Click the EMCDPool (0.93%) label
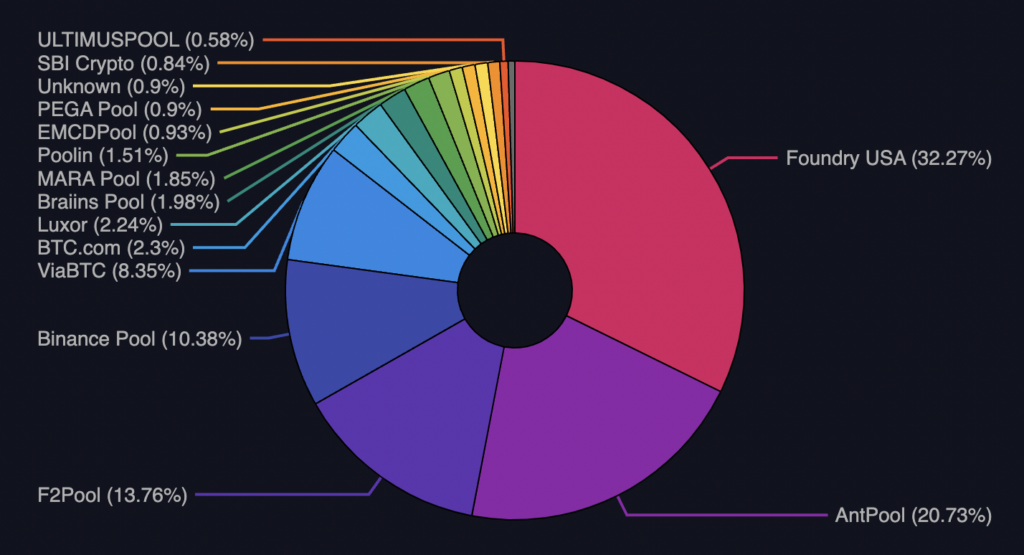Image resolution: width=1024 pixels, height=555 pixels. pyautogui.click(x=125, y=133)
